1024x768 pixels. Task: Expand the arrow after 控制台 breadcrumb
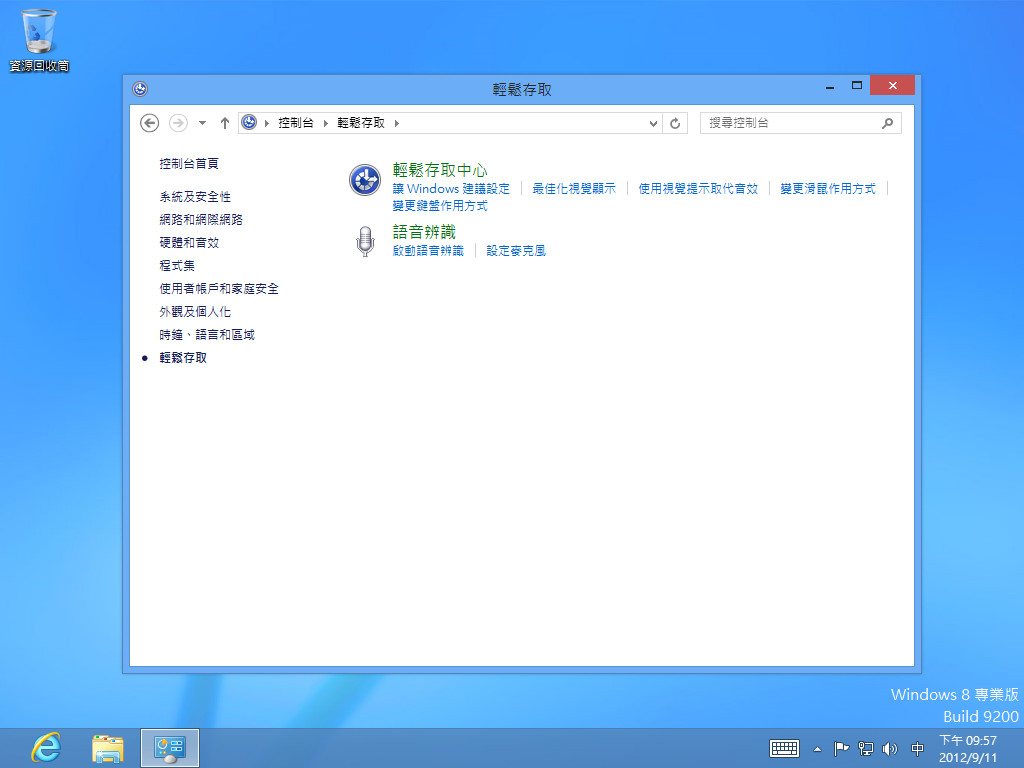[325, 123]
